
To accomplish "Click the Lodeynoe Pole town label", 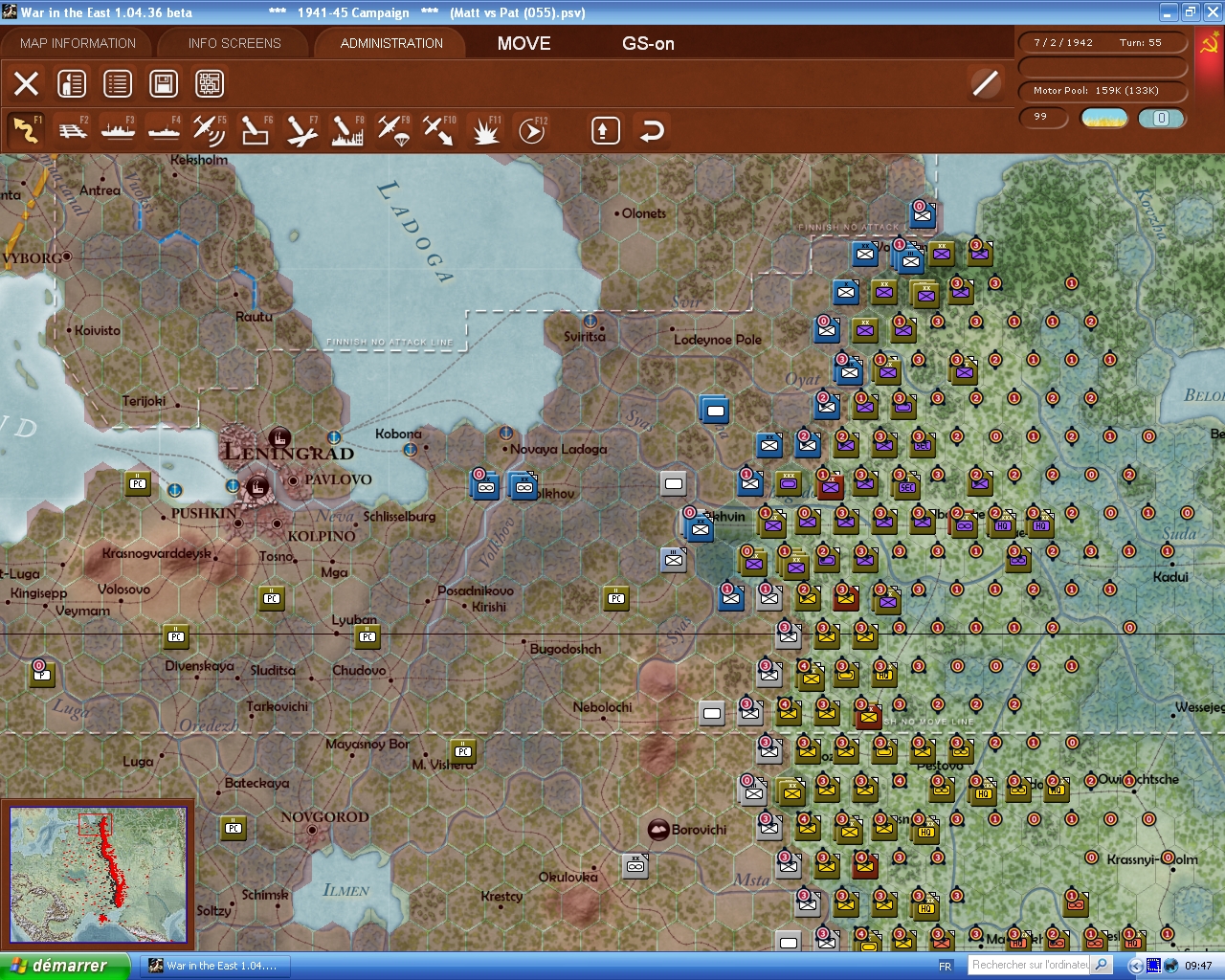I will [718, 340].
